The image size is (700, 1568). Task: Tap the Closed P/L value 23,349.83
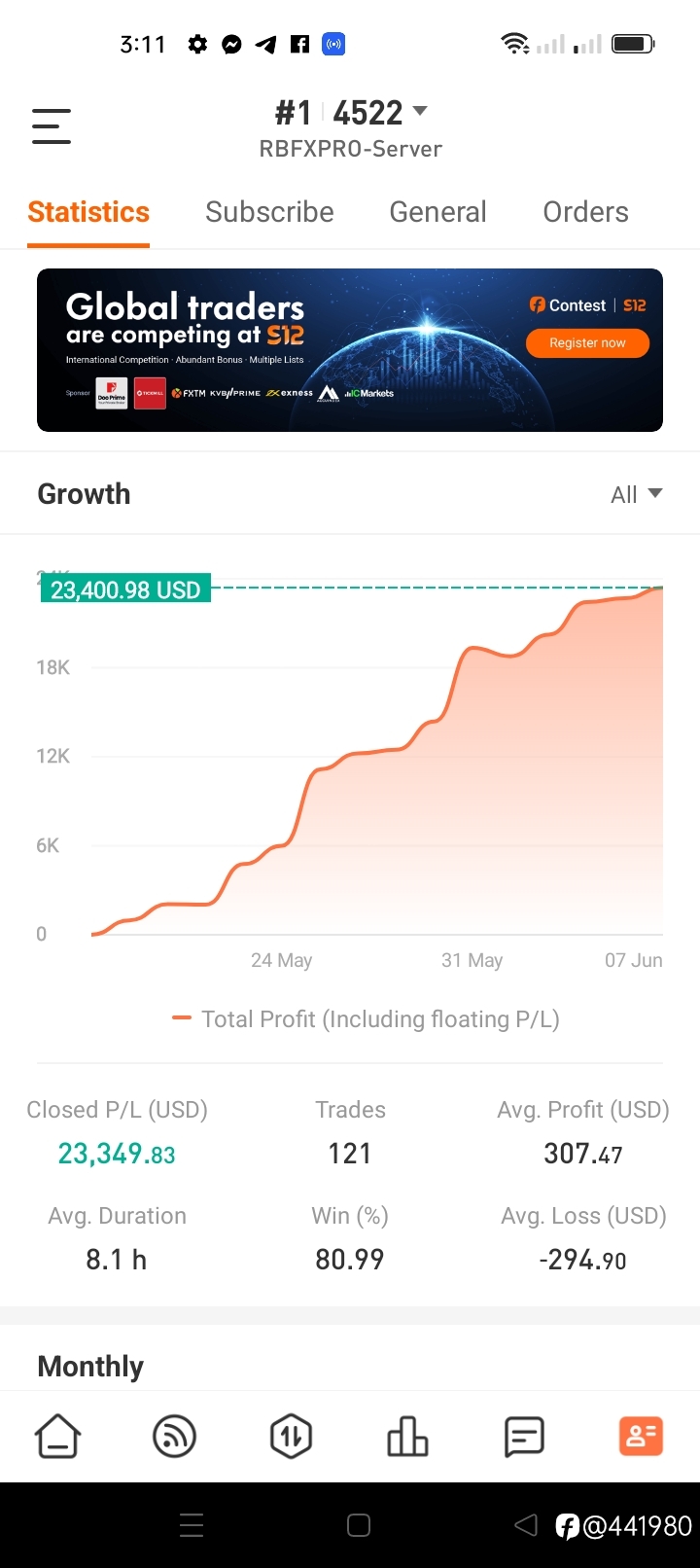pos(117,1154)
